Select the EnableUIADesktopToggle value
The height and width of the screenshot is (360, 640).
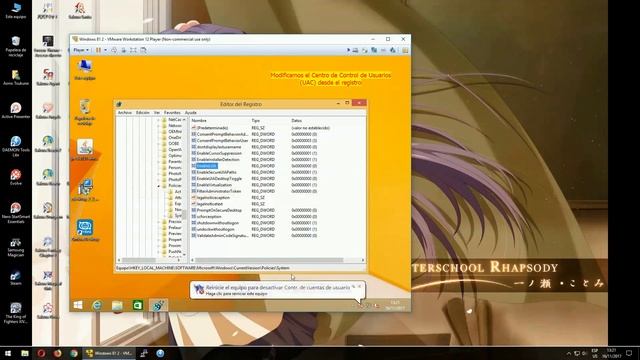click(x=219, y=179)
